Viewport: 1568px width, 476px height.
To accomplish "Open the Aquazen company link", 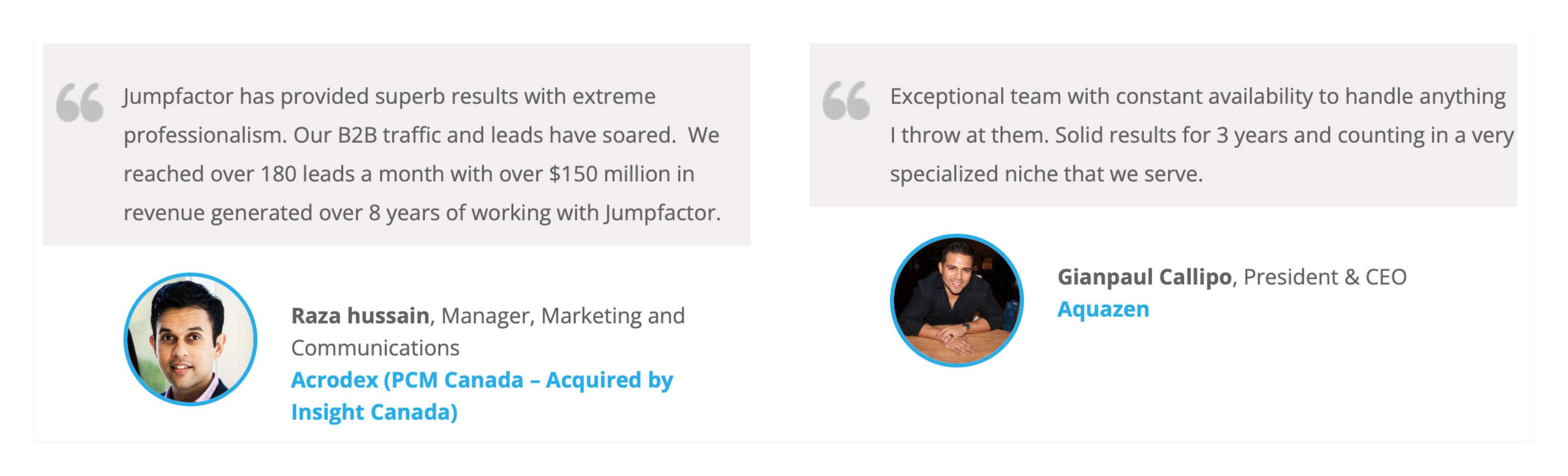I will tap(1103, 309).
